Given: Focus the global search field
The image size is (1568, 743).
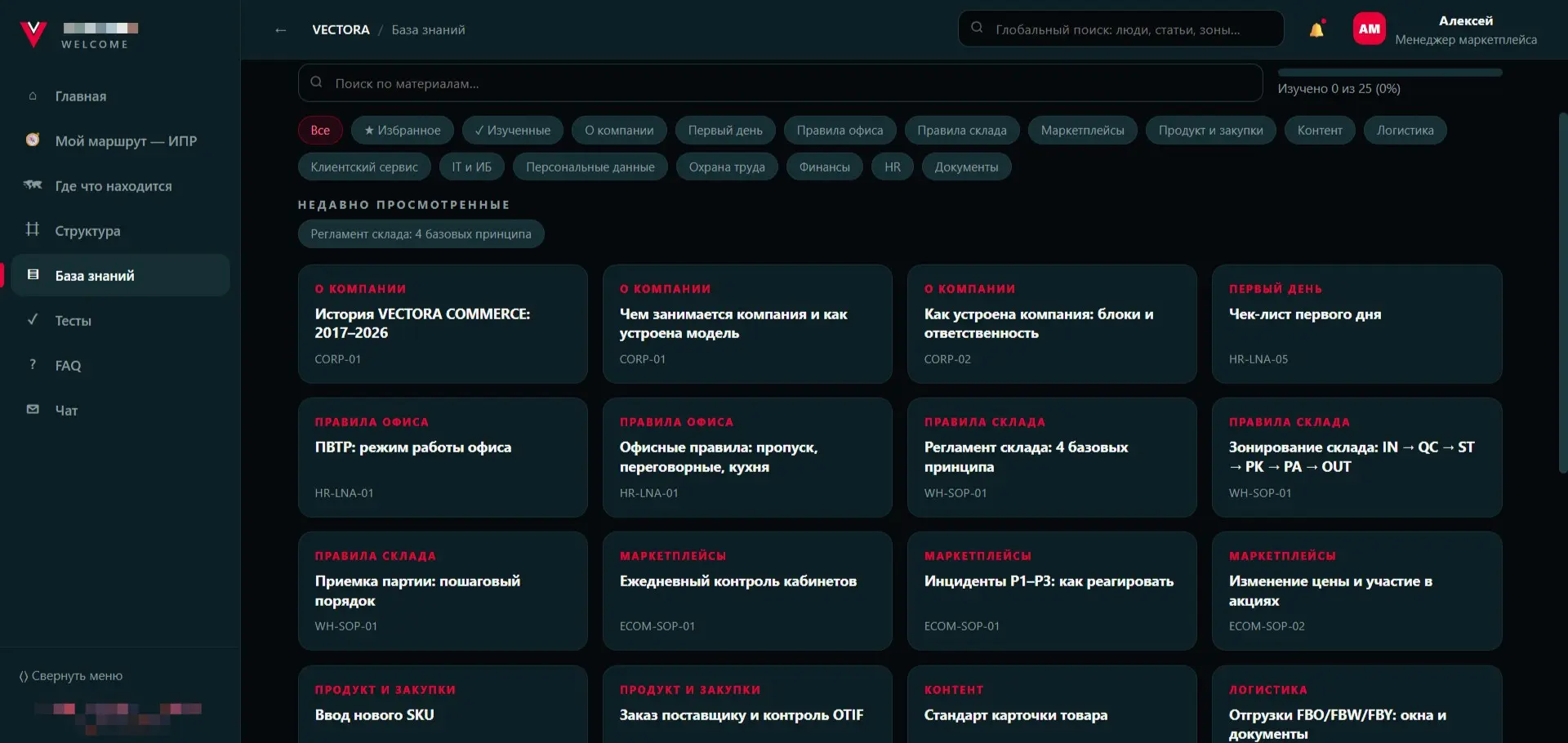Looking at the screenshot, I should 1120,29.
